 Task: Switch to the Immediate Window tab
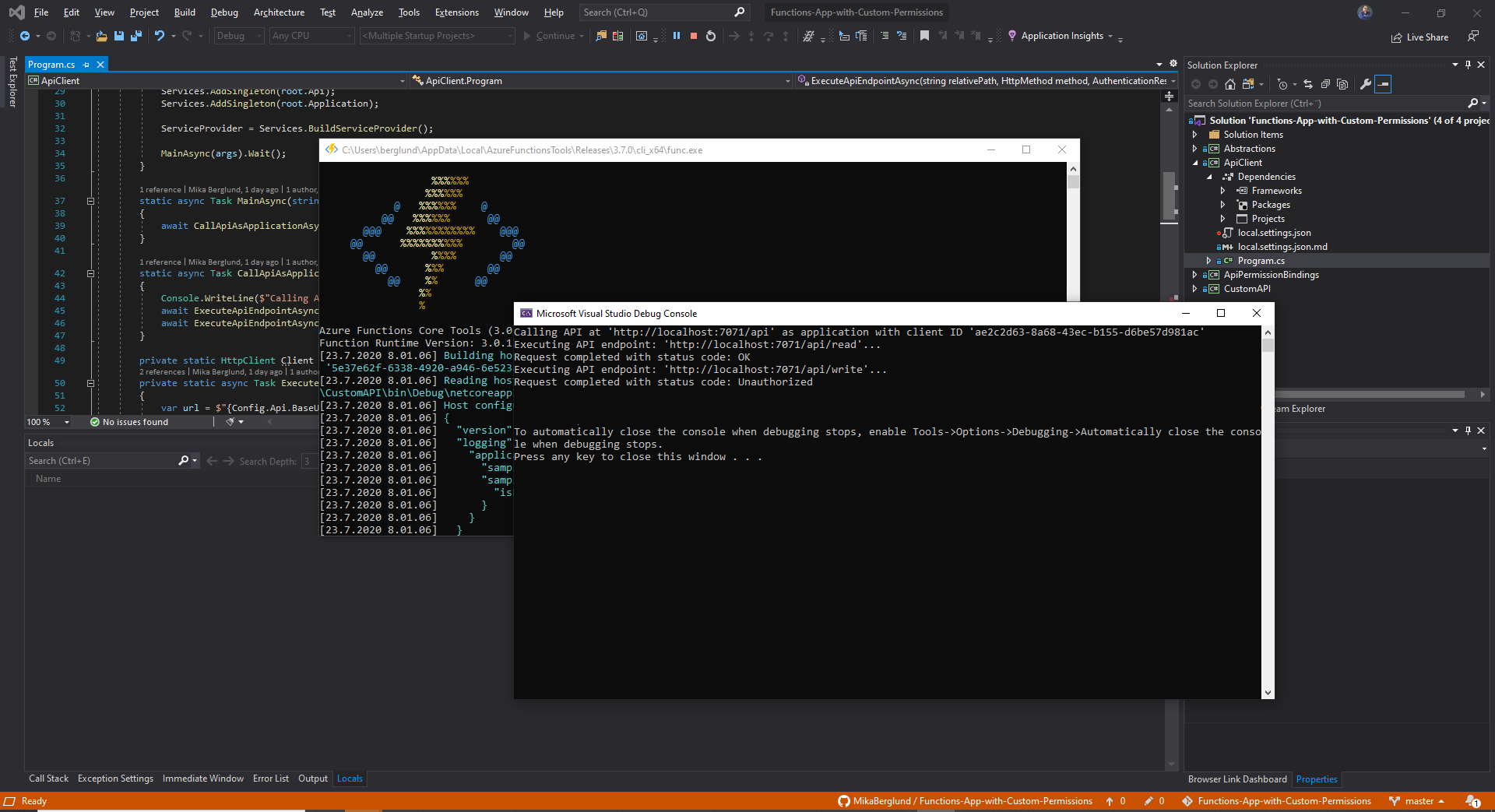[x=202, y=779]
